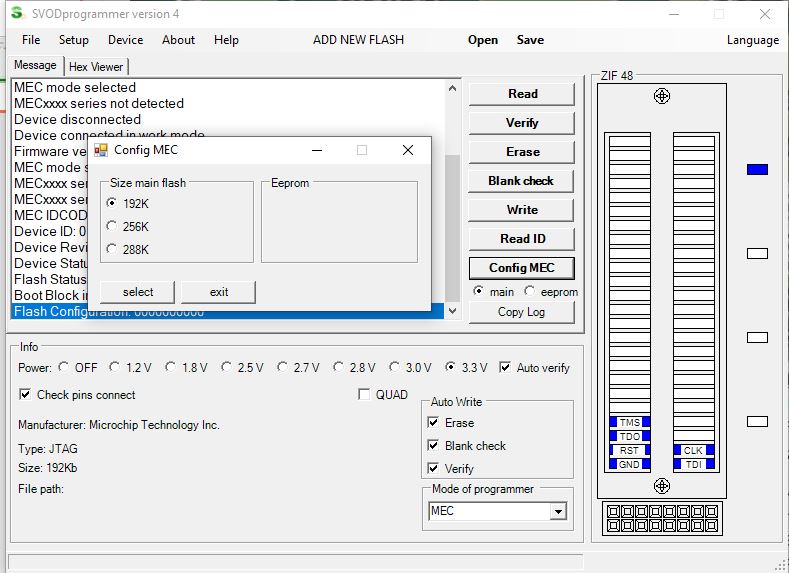Screen dimensions: 789x573
Task: Select the 256K main flash size
Action: click(111, 226)
